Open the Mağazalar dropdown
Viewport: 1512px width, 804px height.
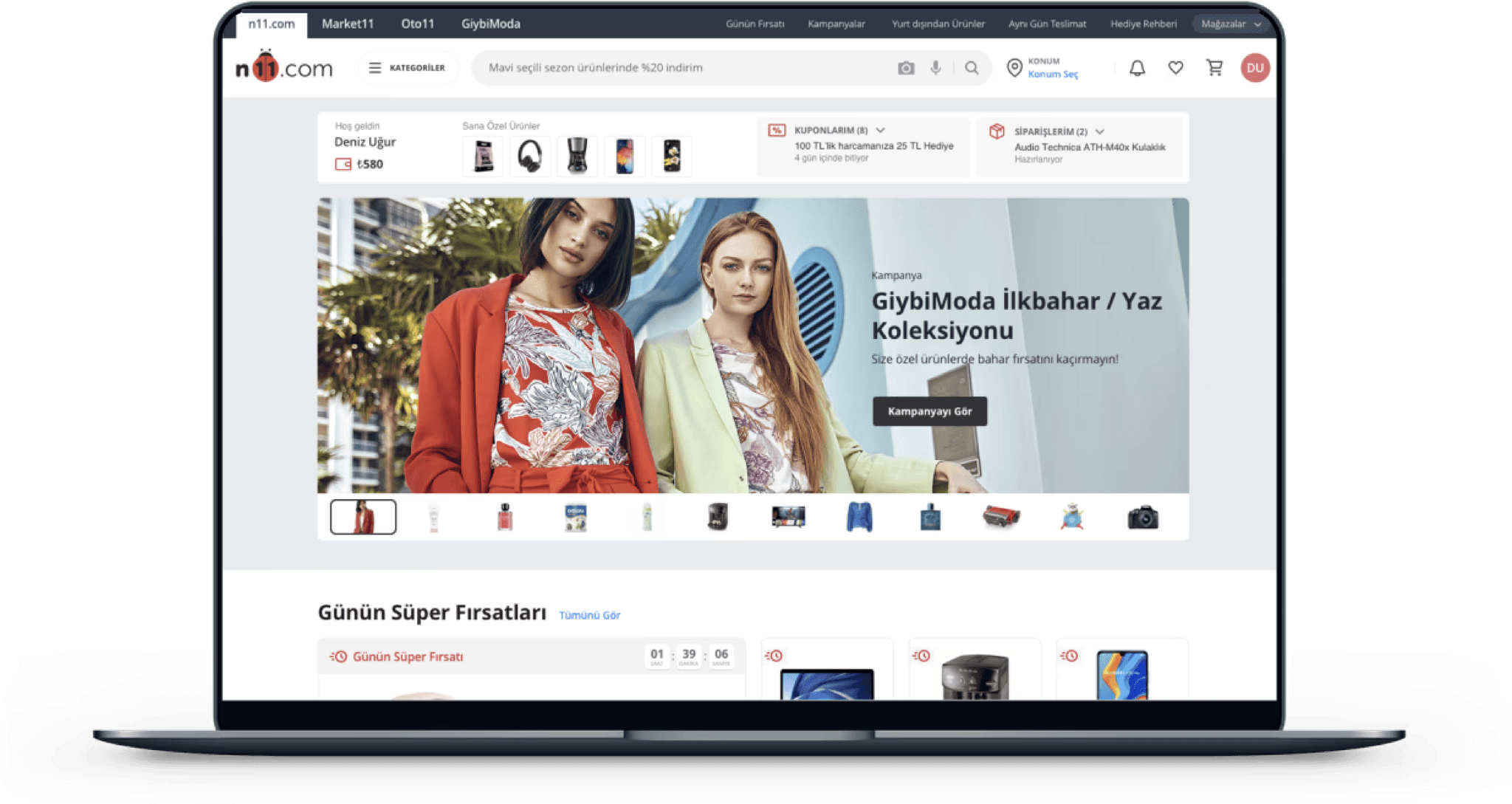[x=1230, y=24]
